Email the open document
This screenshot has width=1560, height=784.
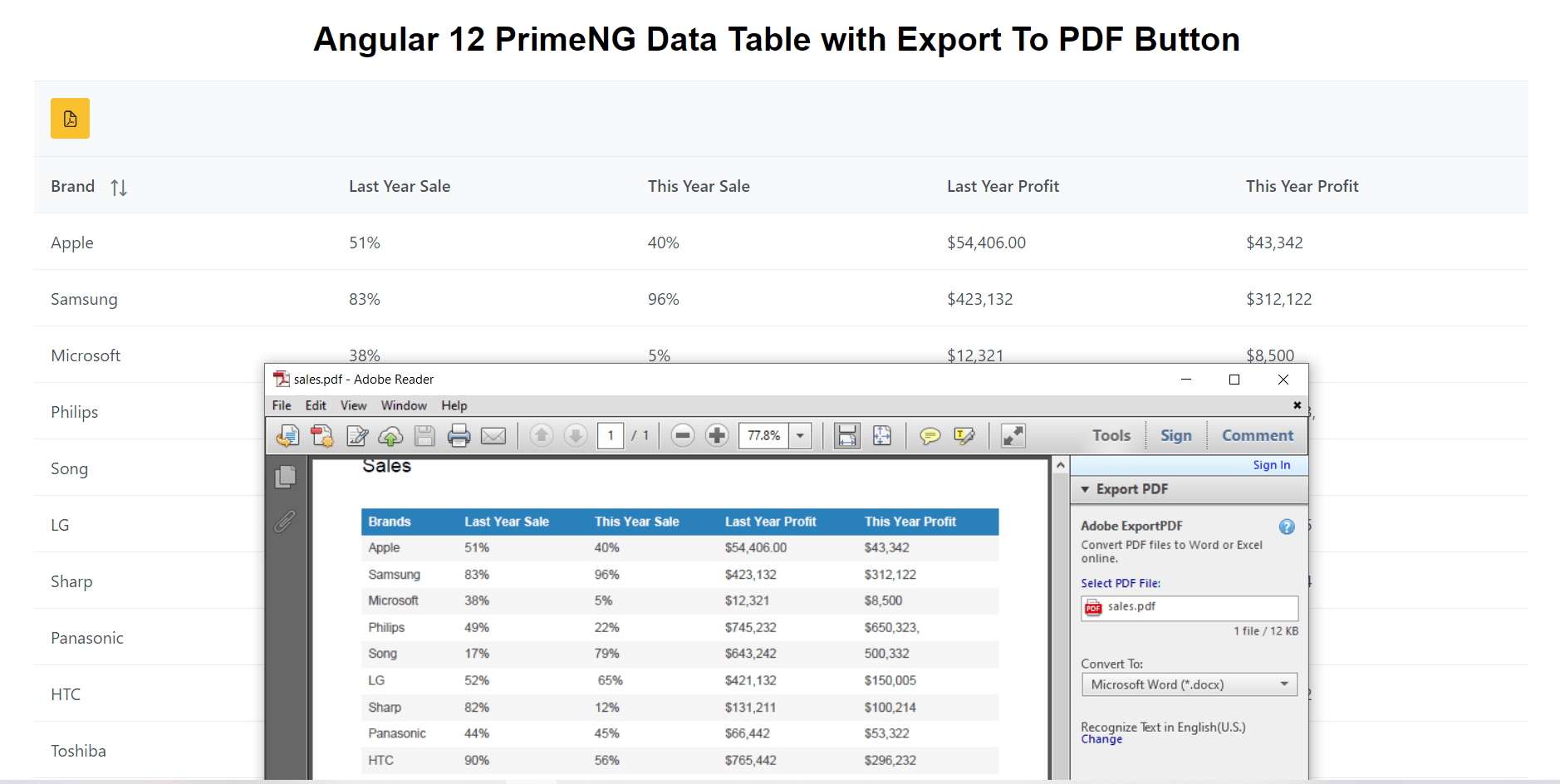click(x=493, y=435)
